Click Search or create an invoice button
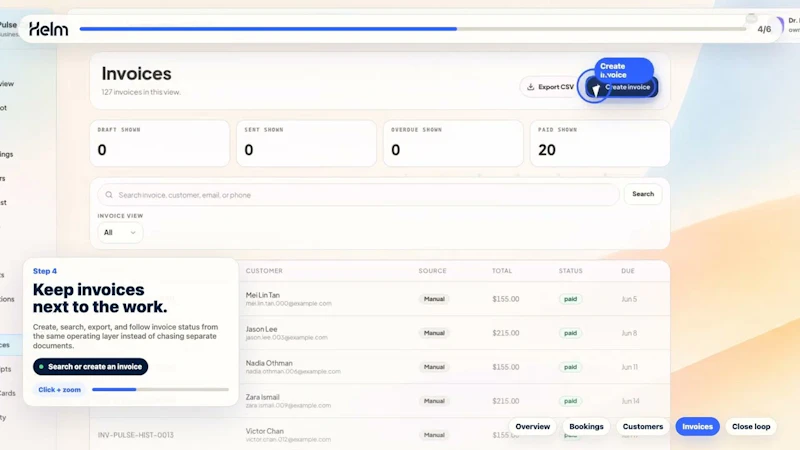The height and width of the screenshot is (450, 800). pyautogui.click(x=90, y=366)
